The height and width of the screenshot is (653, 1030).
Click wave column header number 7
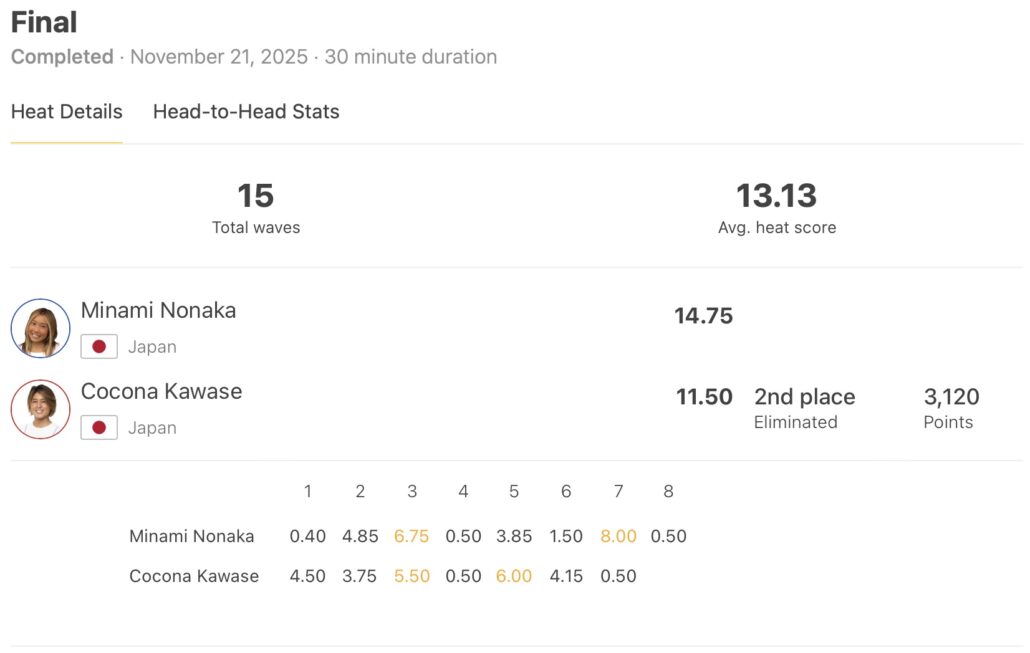(618, 491)
